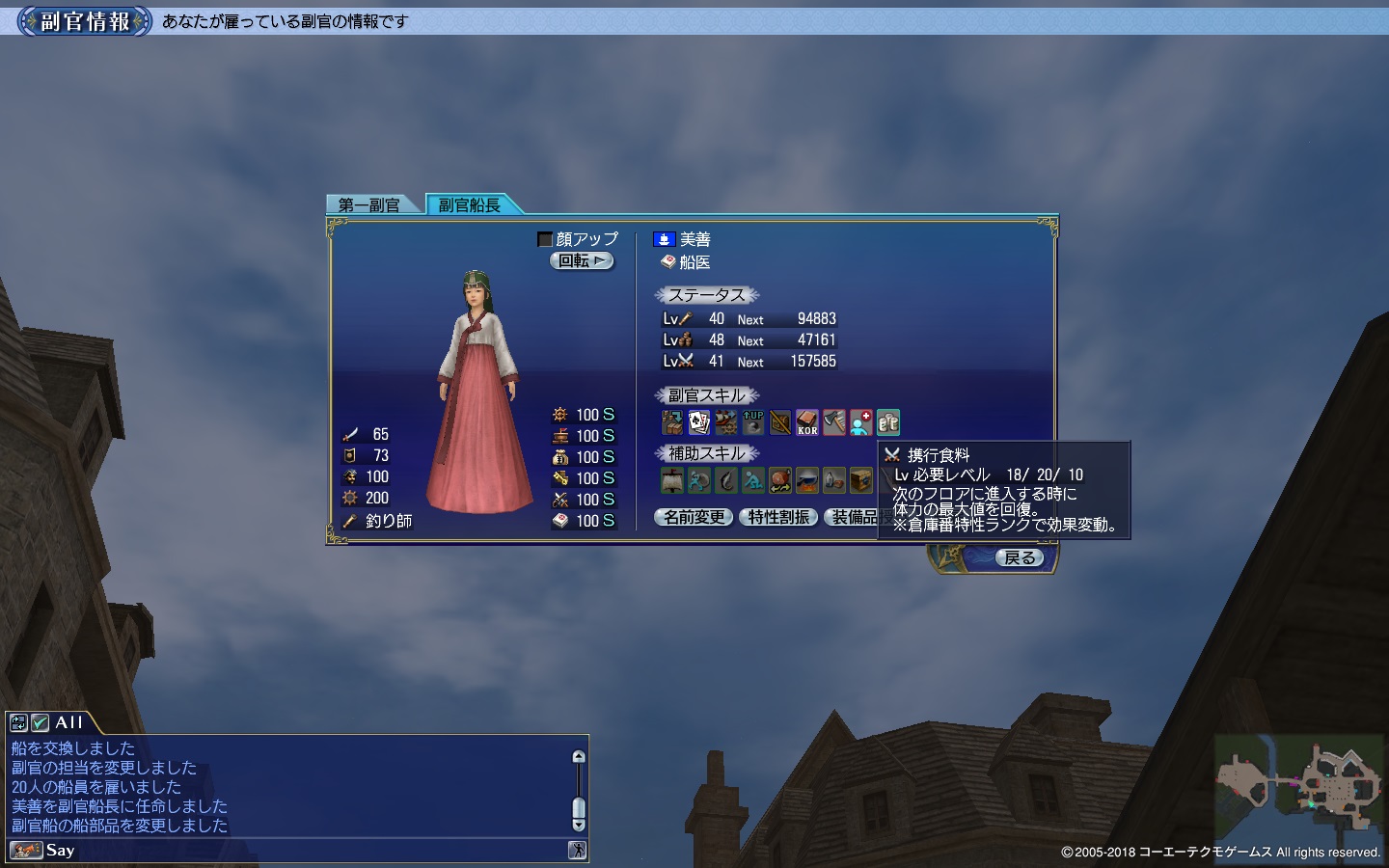Click the canned provisions skill icon
The image size is (1389, 868).
click(888, 422)
